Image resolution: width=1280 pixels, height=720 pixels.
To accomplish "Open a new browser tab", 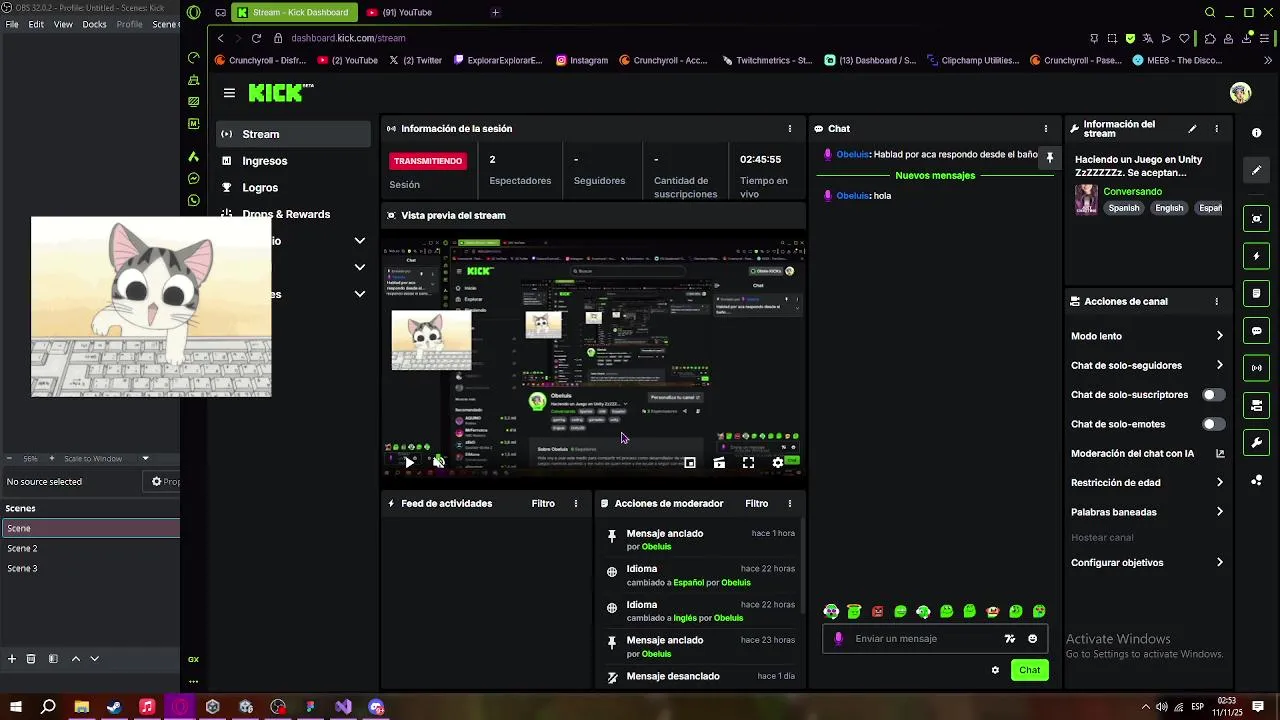I will [x=495, y=12].
